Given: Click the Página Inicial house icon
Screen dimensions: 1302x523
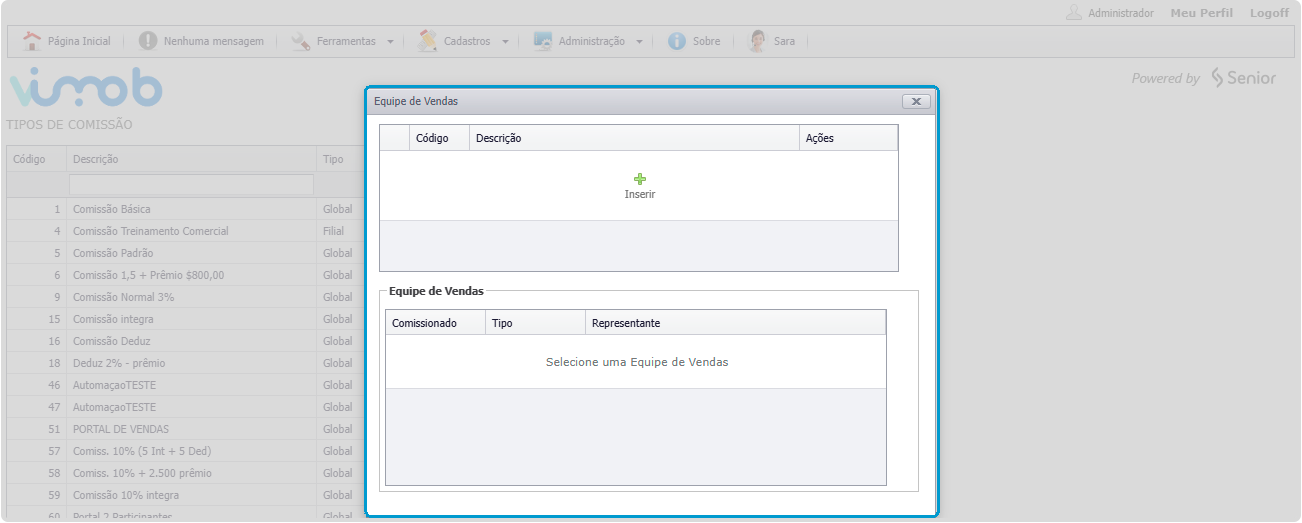Looking at the screenshot, I should click(32, 41).
